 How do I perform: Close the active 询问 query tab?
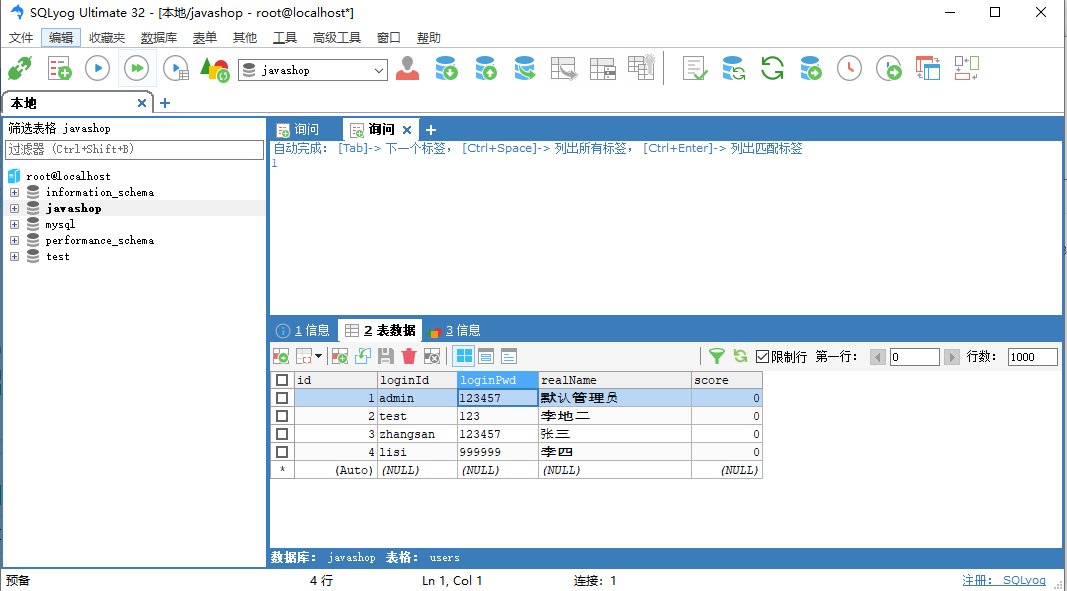coord(406,129)
